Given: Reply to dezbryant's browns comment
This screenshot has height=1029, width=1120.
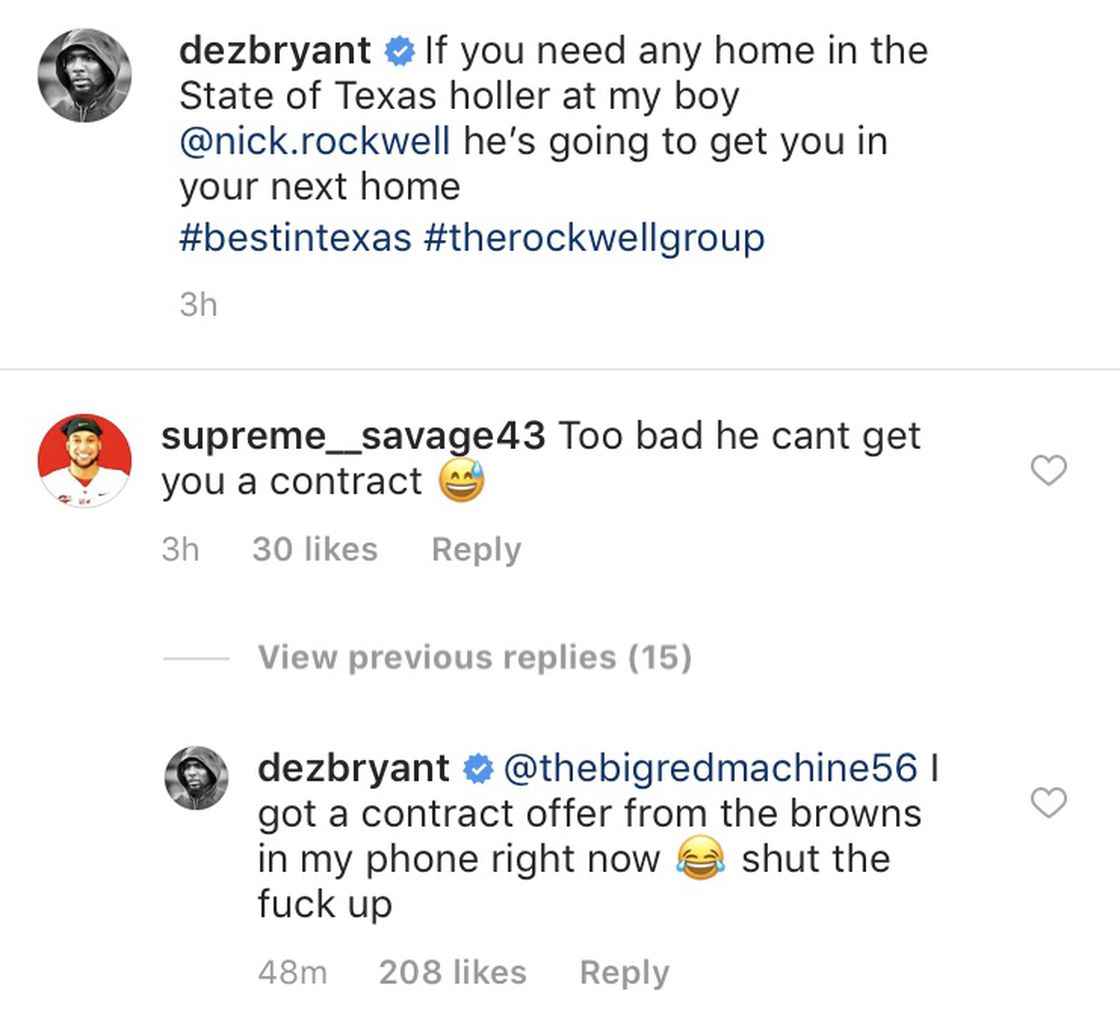Looking at the screenshot, I should point(624,973).
